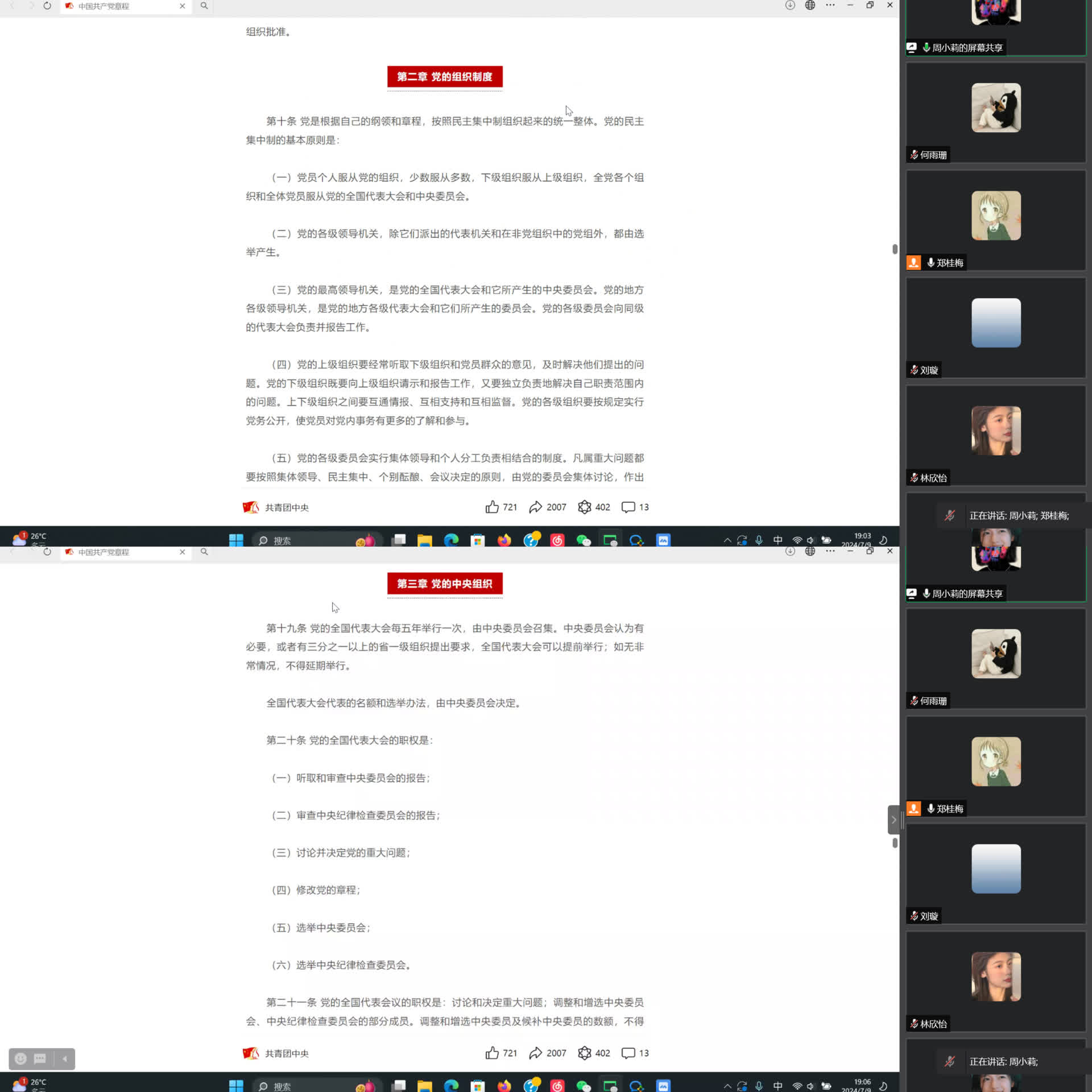
Task: Click the flower icon beside 402 above the 19:03 taskbar
Action: (x=584, y=507)
